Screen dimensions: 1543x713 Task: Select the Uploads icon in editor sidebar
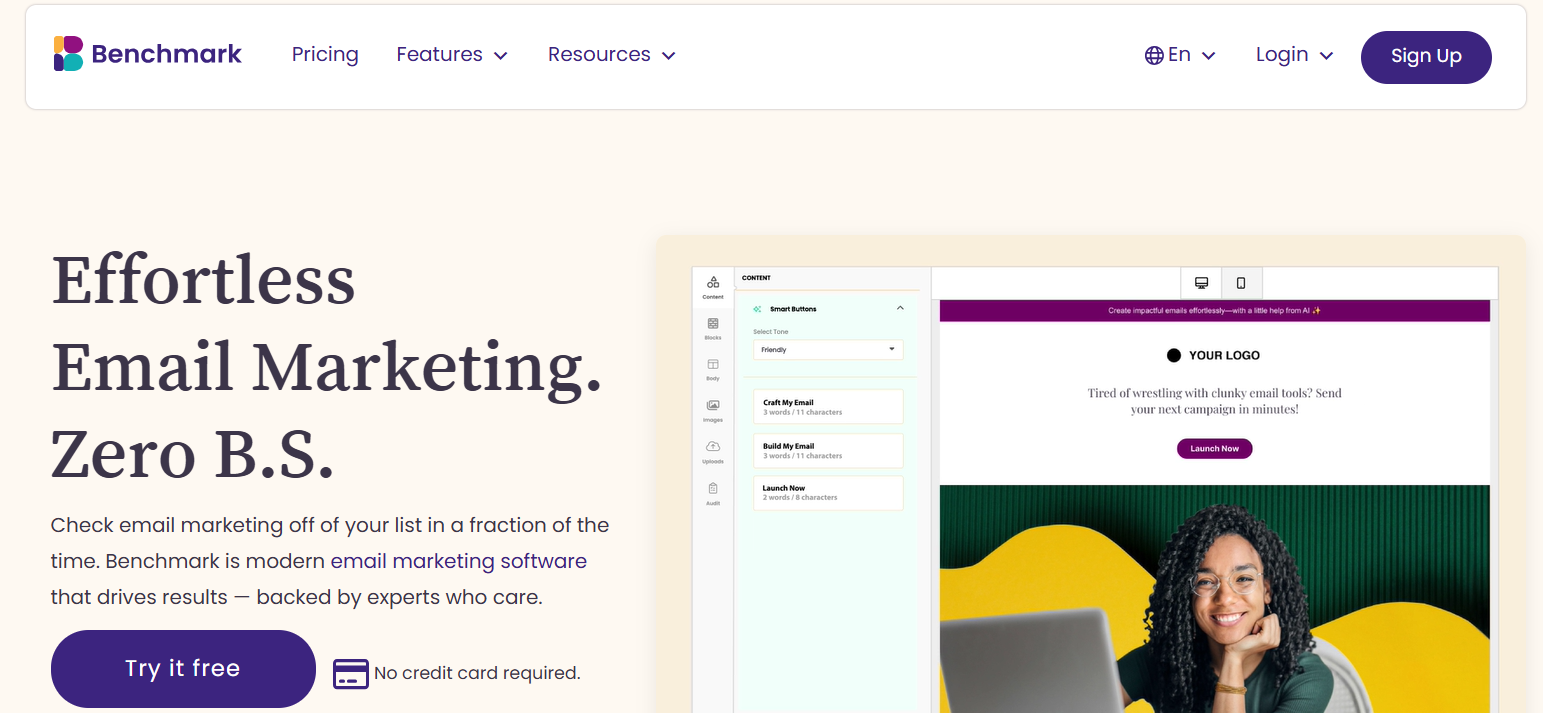(713, 452)
